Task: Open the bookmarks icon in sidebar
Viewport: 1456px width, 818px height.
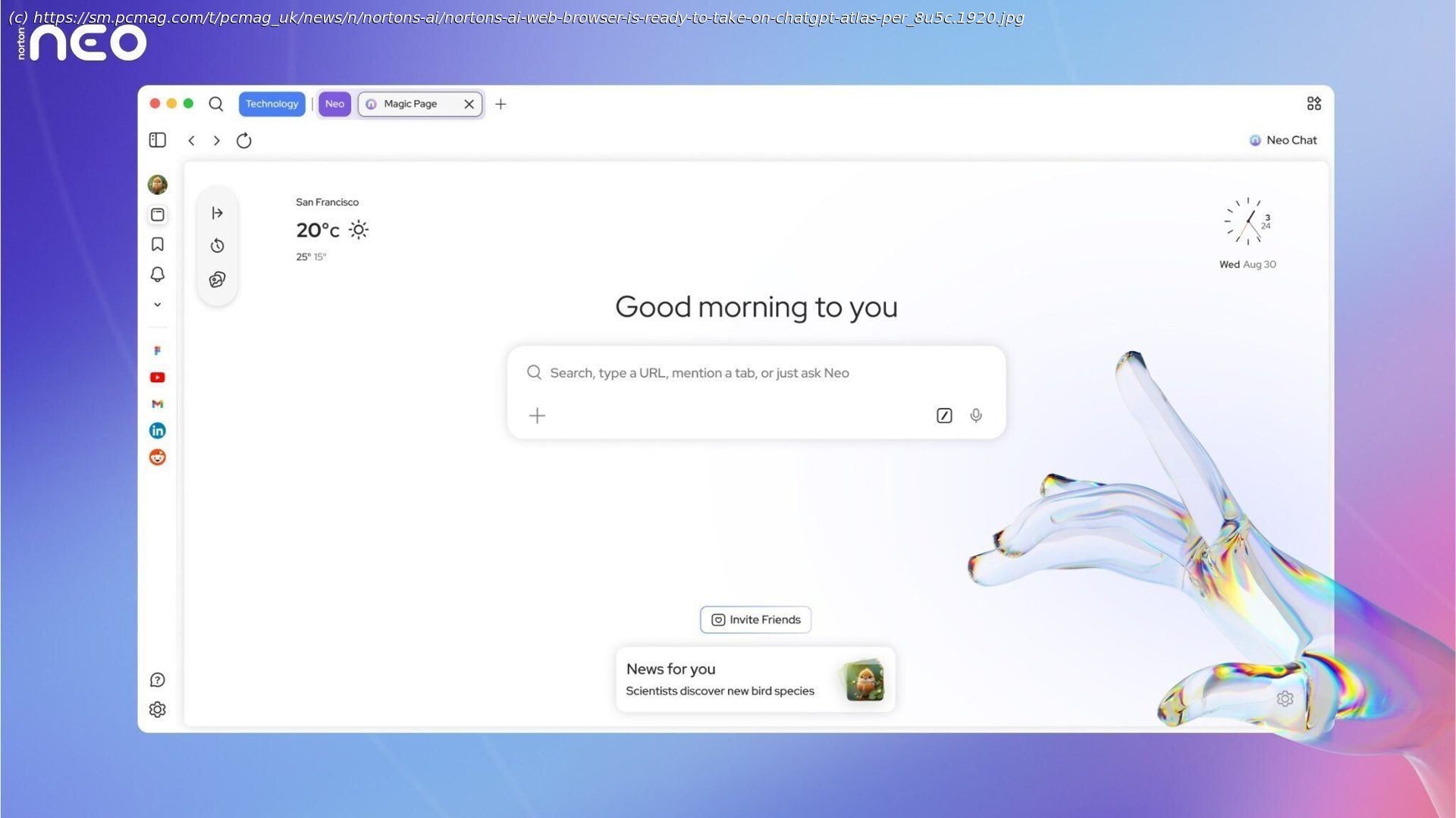Action: [157, 244]
